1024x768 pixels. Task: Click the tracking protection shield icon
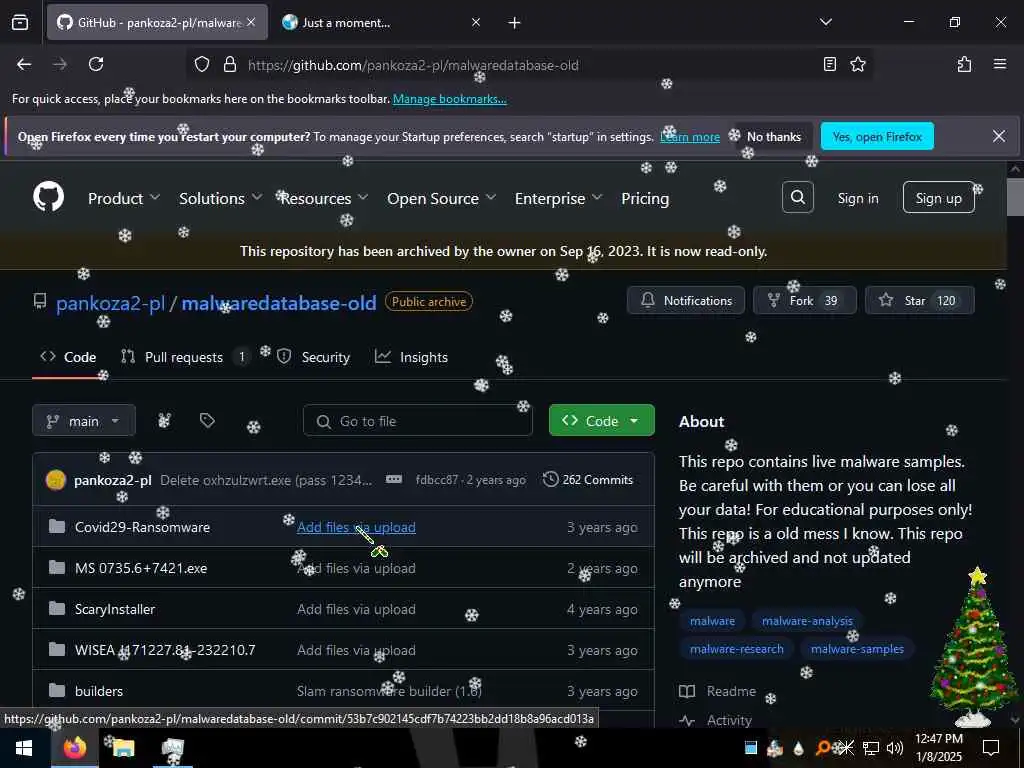pos(202,64)
